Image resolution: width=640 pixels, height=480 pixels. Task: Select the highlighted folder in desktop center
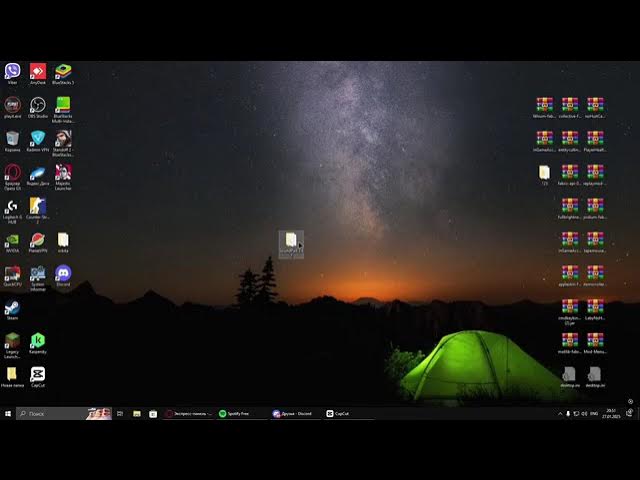(291, 244)
